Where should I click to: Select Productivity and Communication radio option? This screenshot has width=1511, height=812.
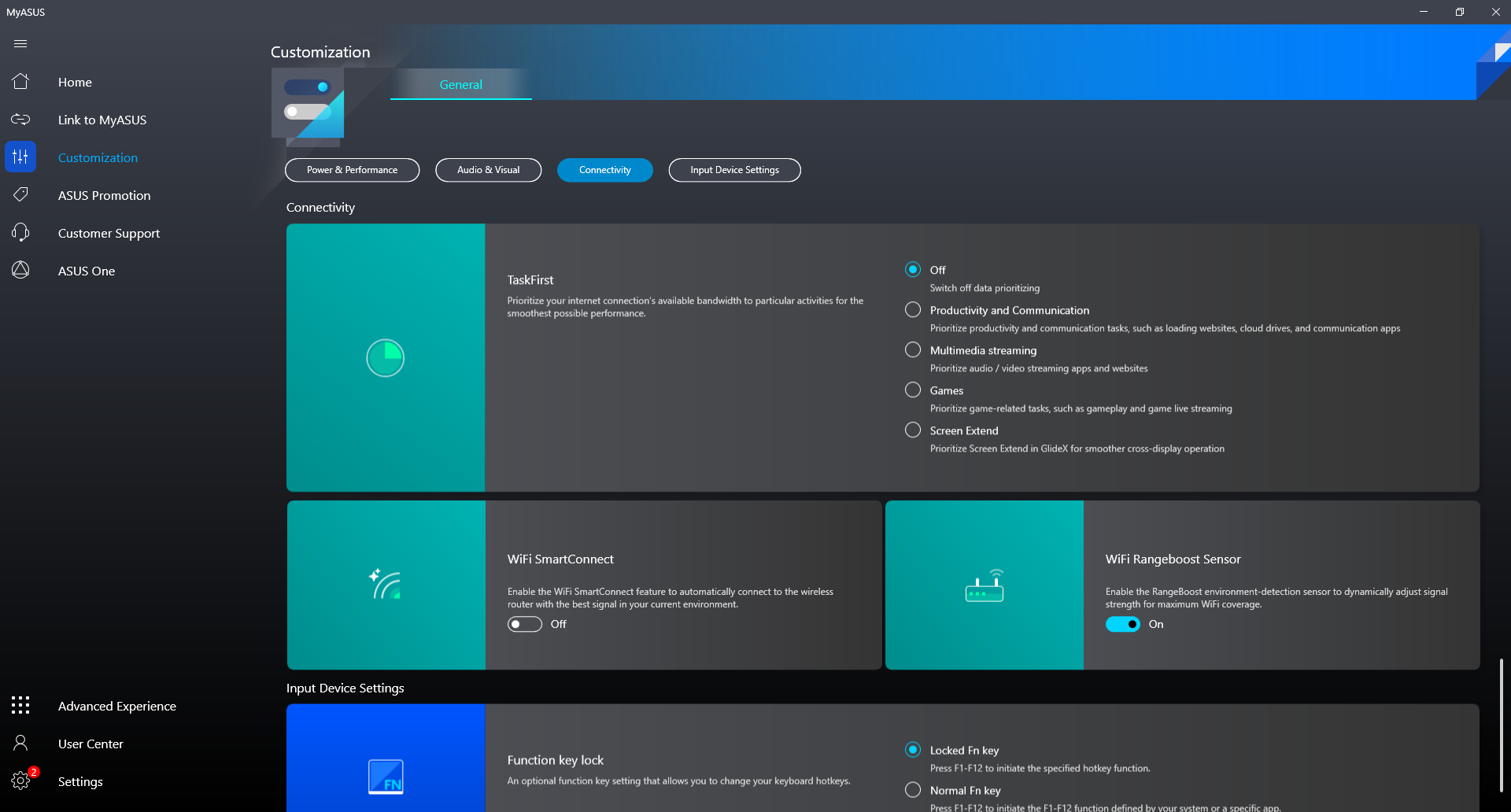point(913,310)
